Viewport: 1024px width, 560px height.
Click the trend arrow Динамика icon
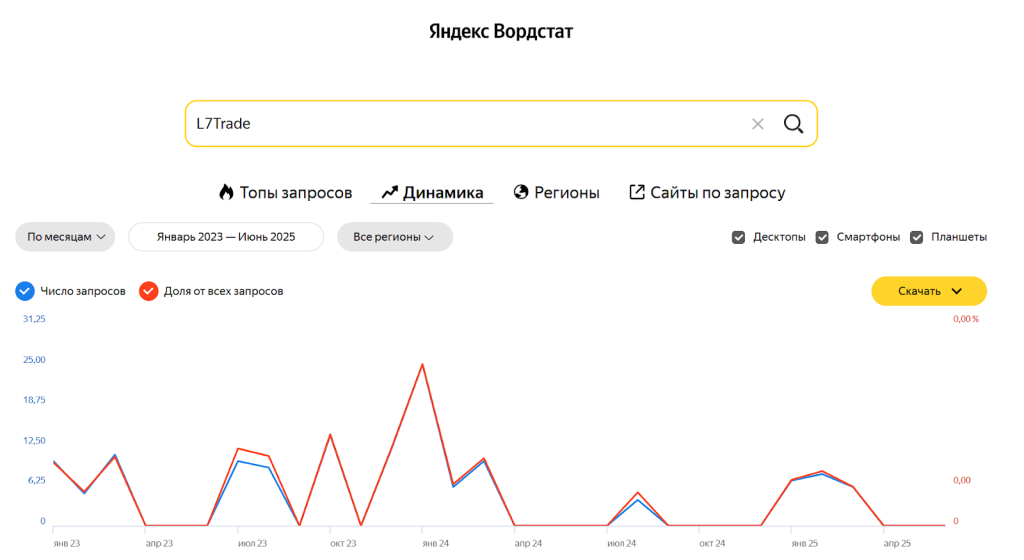390,192
